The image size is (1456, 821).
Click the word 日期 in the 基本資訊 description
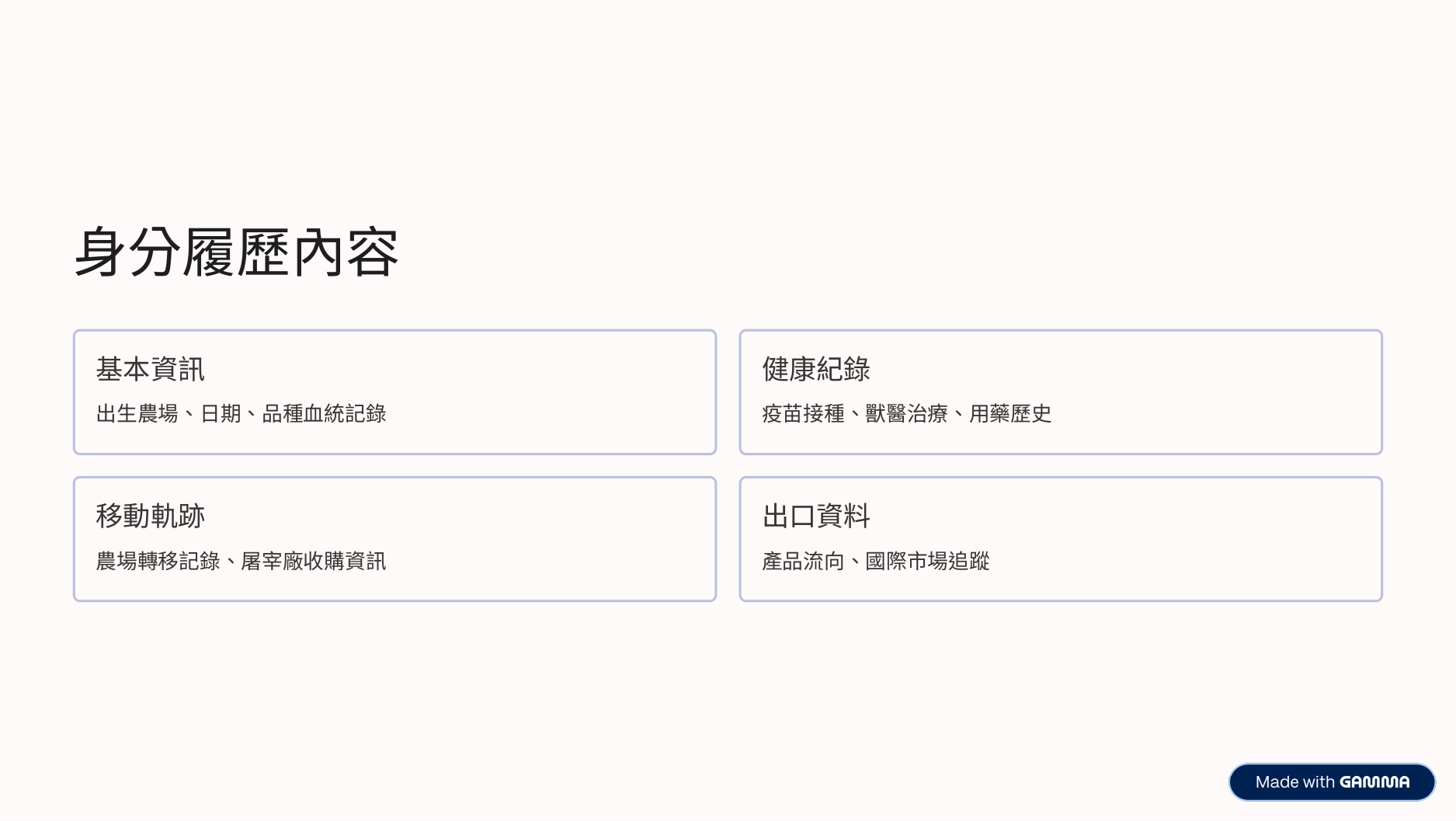click(221, 414)
